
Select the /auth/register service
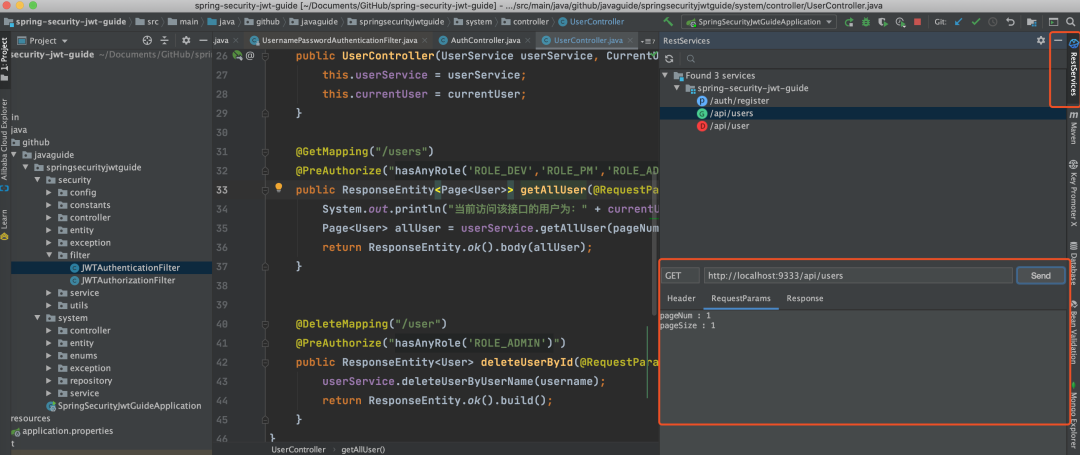pos(739,100)
